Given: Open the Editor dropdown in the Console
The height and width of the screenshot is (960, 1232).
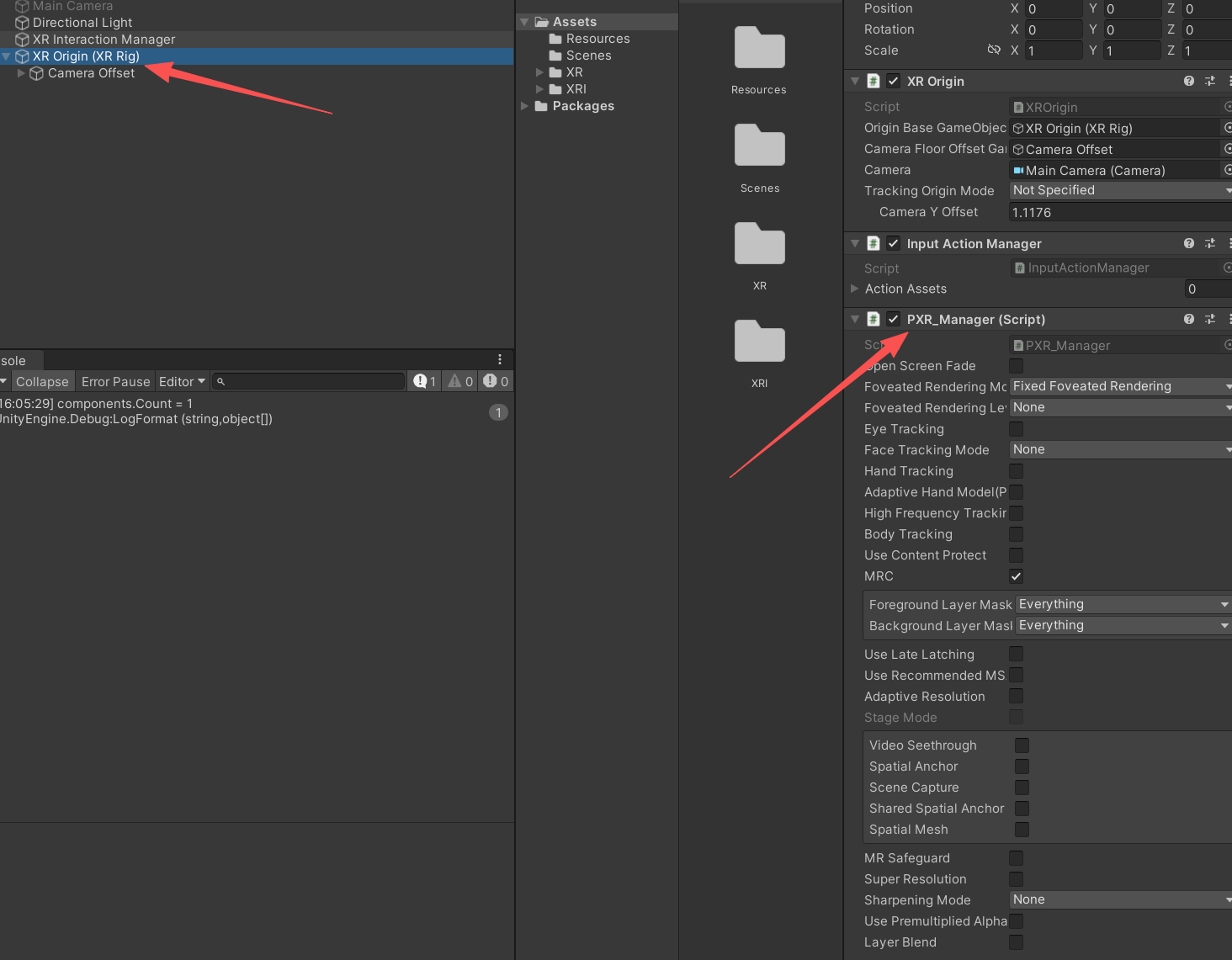Looking at the screenshot, I should pyautogui.click(x=182, y=380).
